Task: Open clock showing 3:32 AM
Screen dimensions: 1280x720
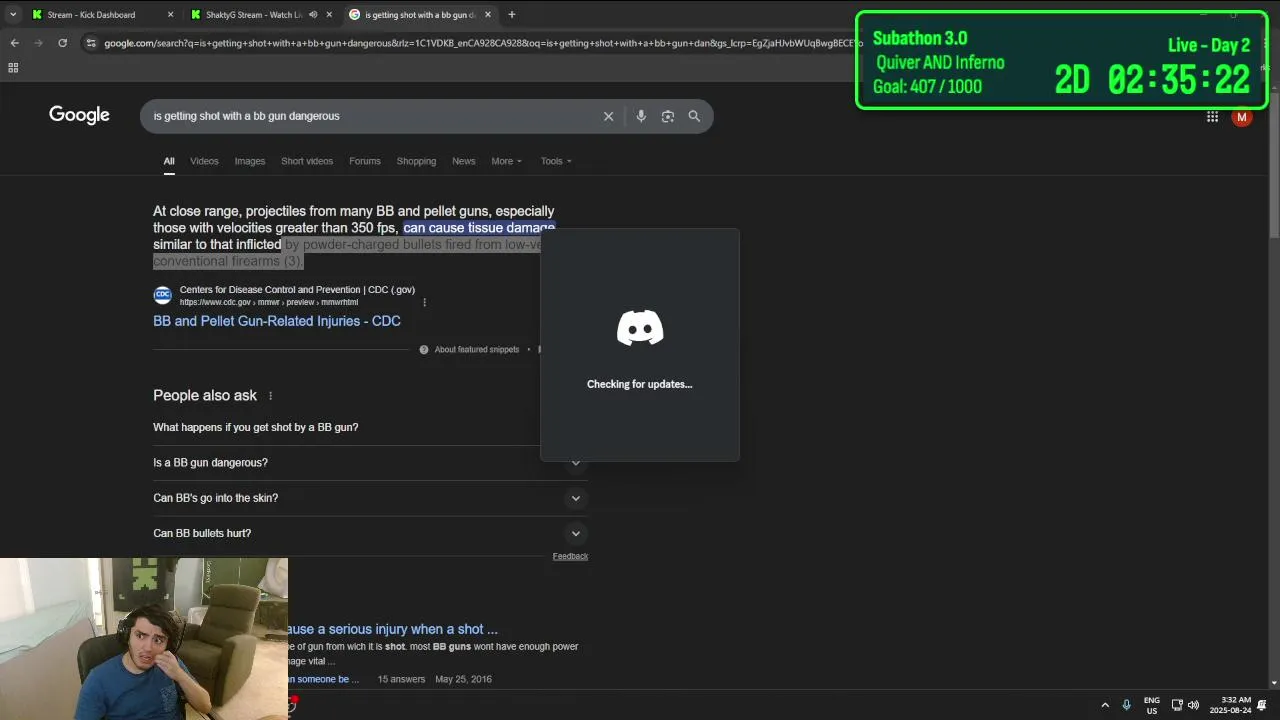Action: coord(1231,705)
